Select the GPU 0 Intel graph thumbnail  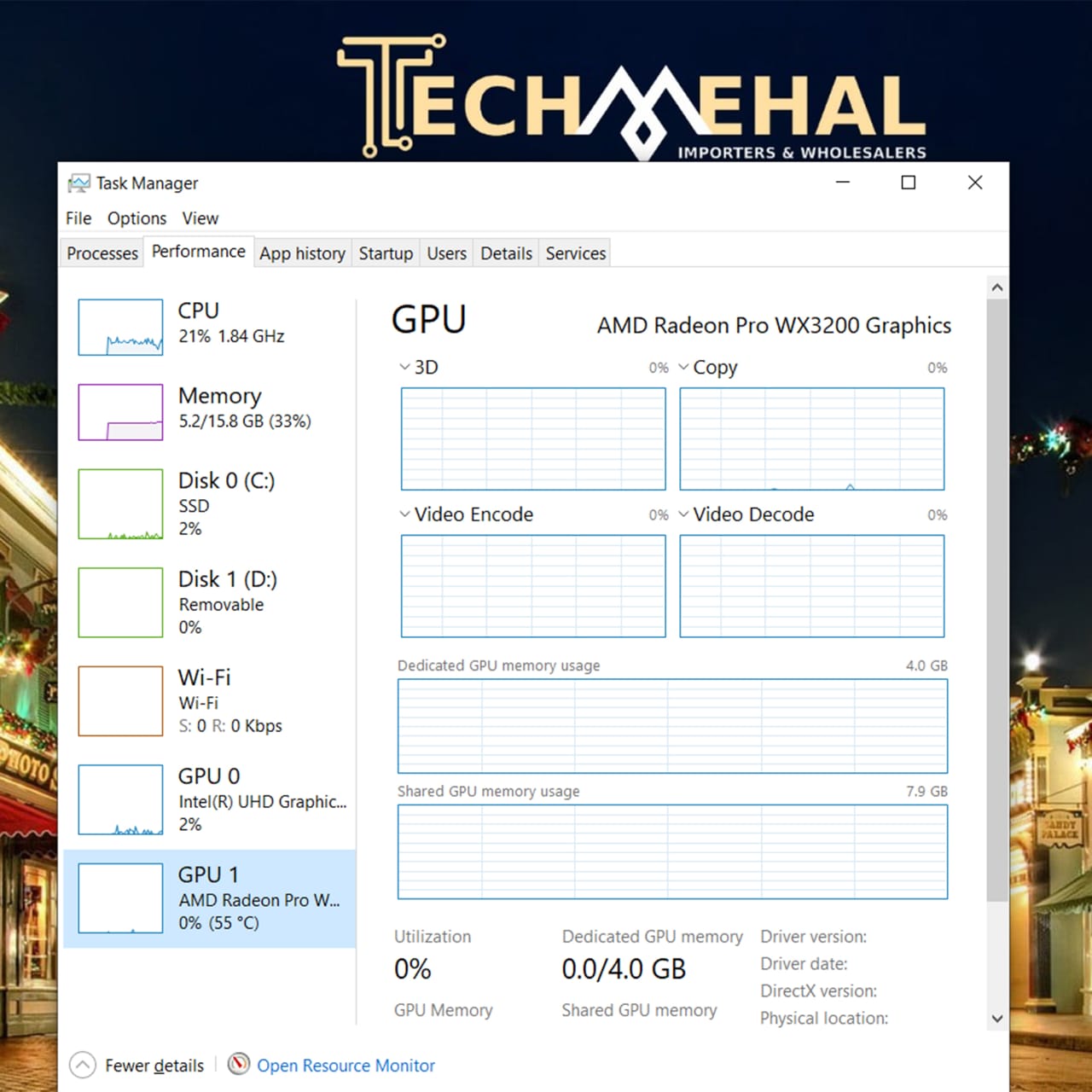tap(120, 799)
